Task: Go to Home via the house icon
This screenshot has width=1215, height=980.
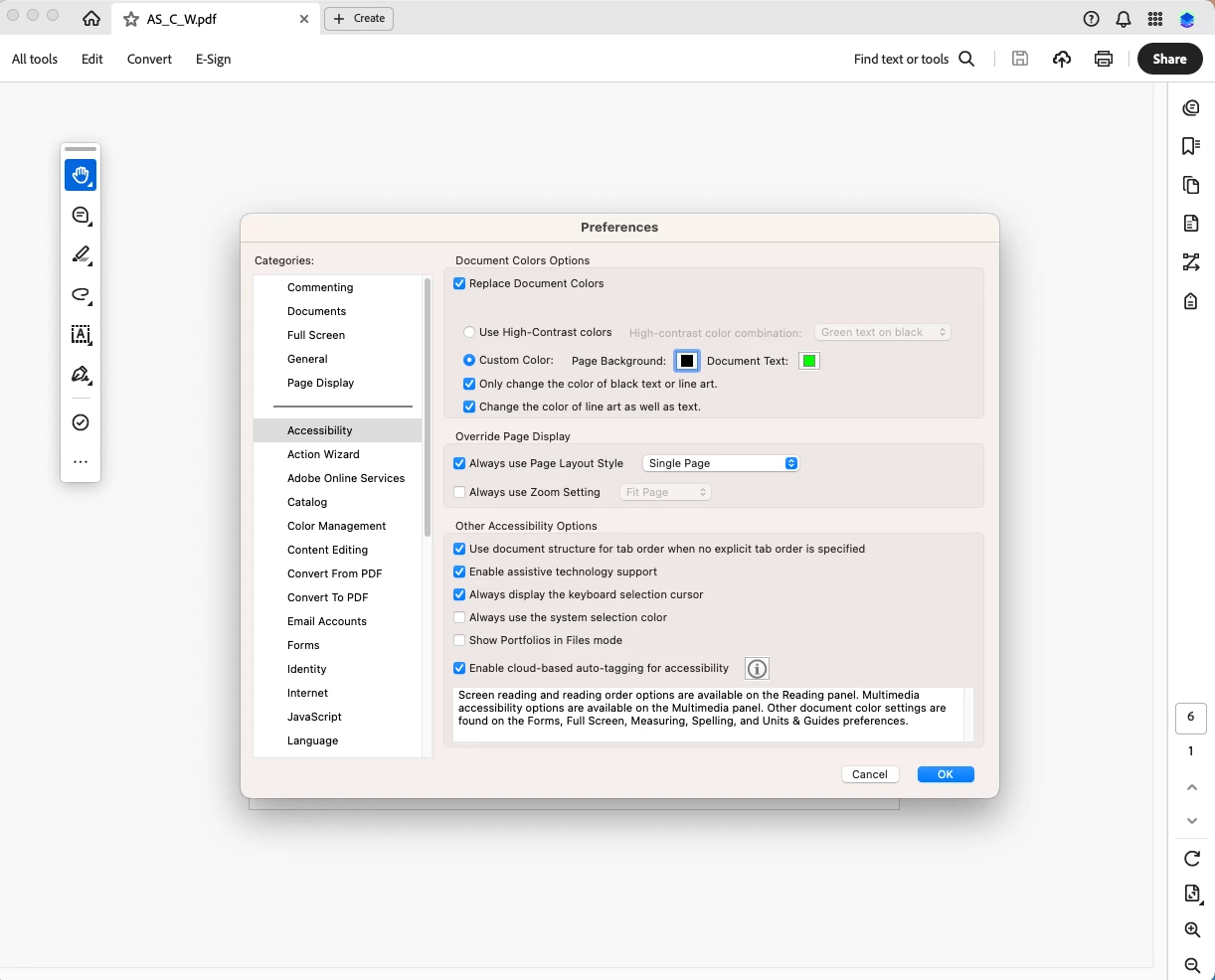Action: point(91,19)
